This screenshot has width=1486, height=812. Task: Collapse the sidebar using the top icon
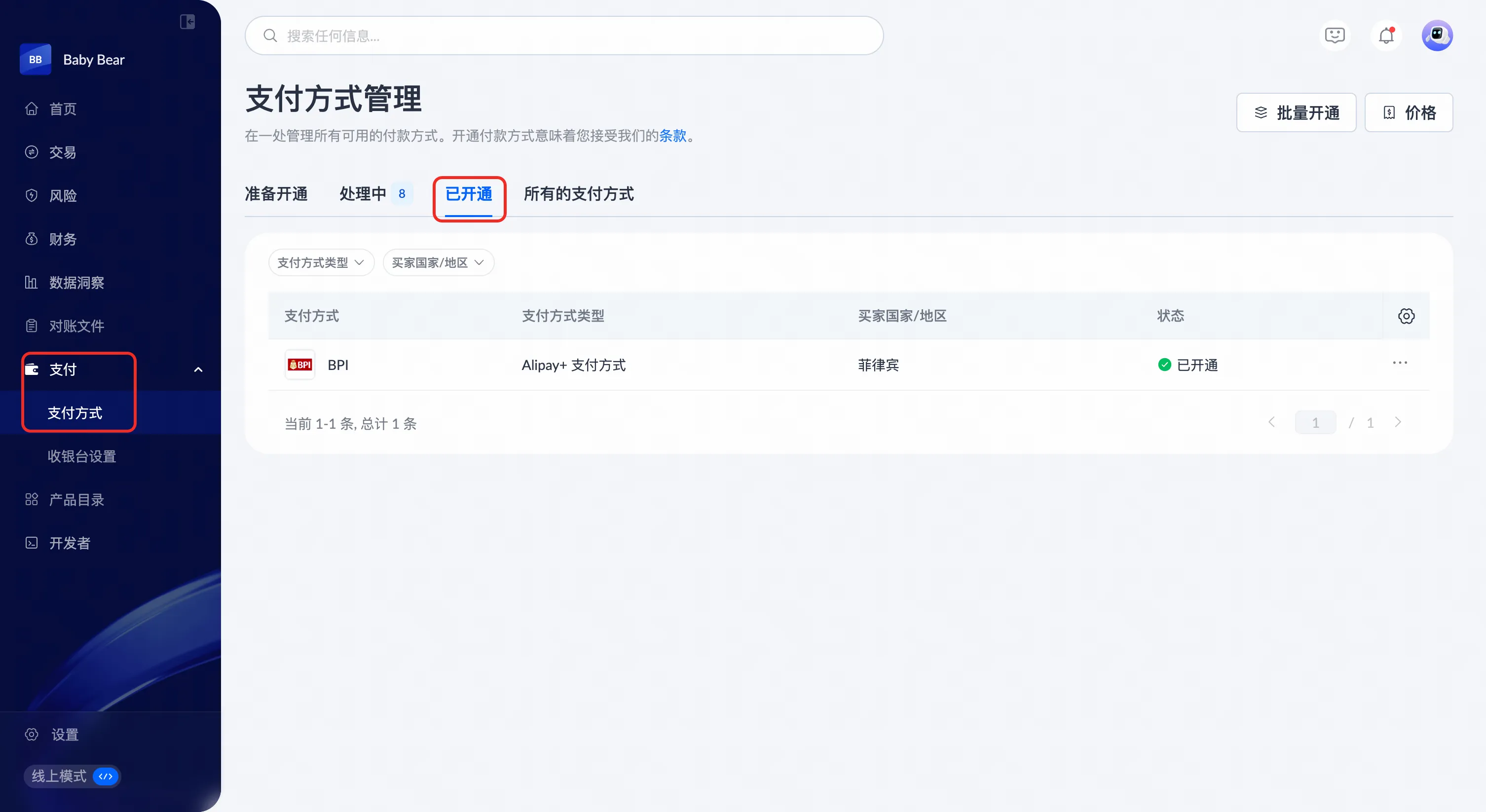click(x=187, y=22)
